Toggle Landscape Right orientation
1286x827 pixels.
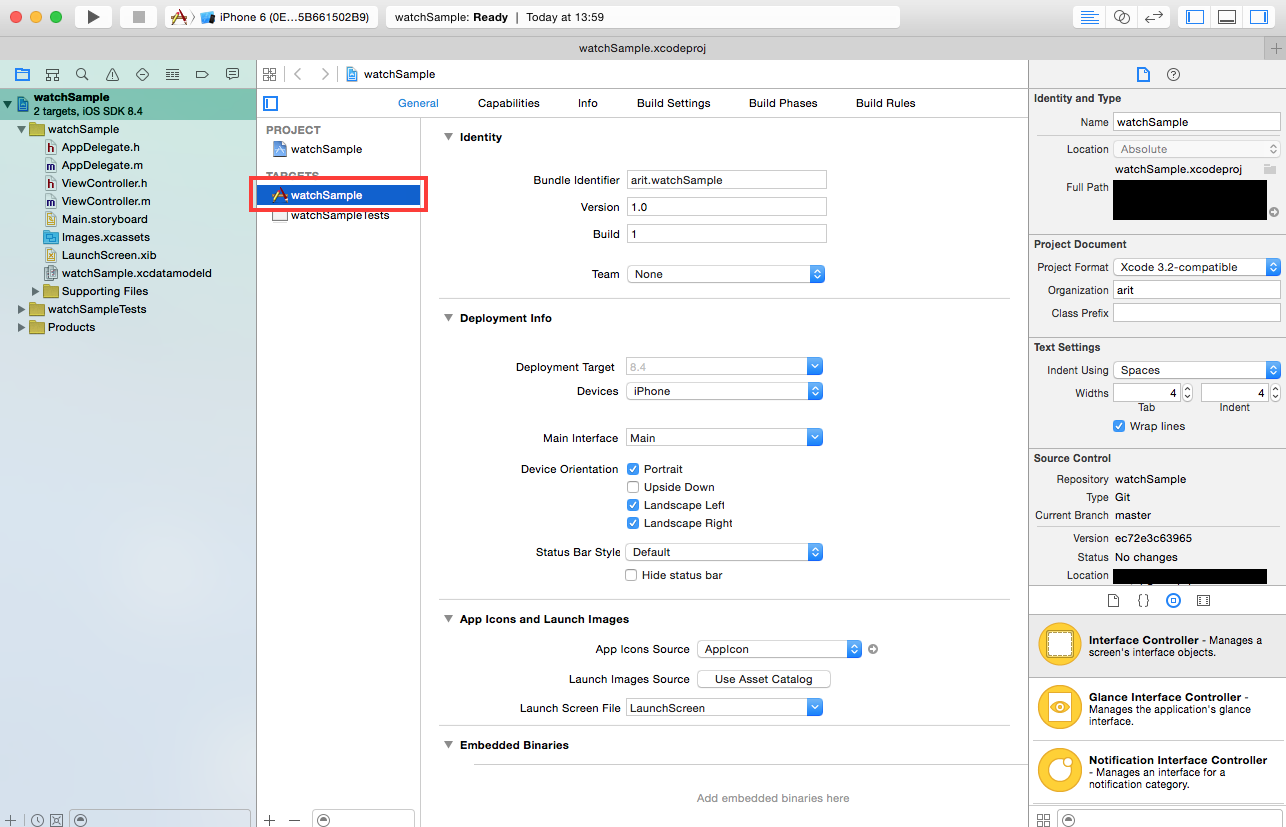(633, 523)
